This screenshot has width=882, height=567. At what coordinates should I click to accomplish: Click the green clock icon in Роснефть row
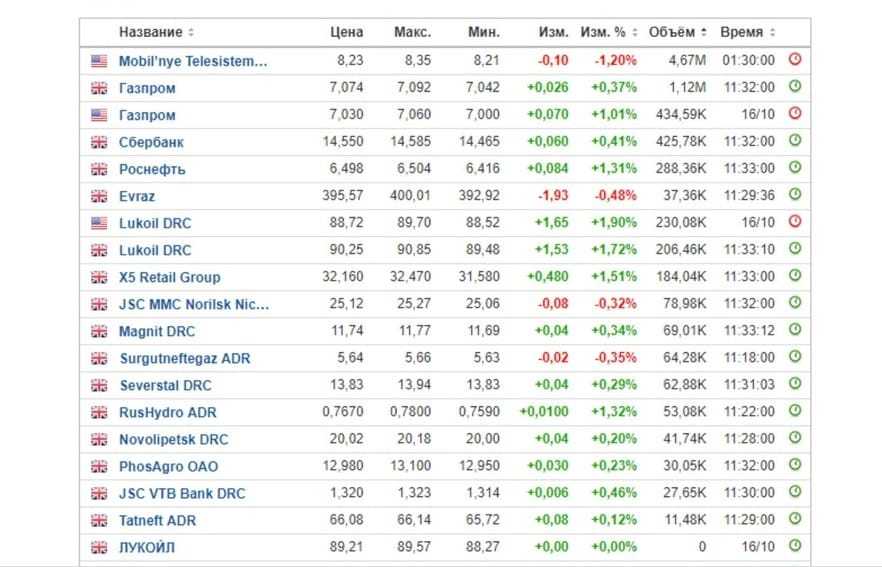click(795, 168)
